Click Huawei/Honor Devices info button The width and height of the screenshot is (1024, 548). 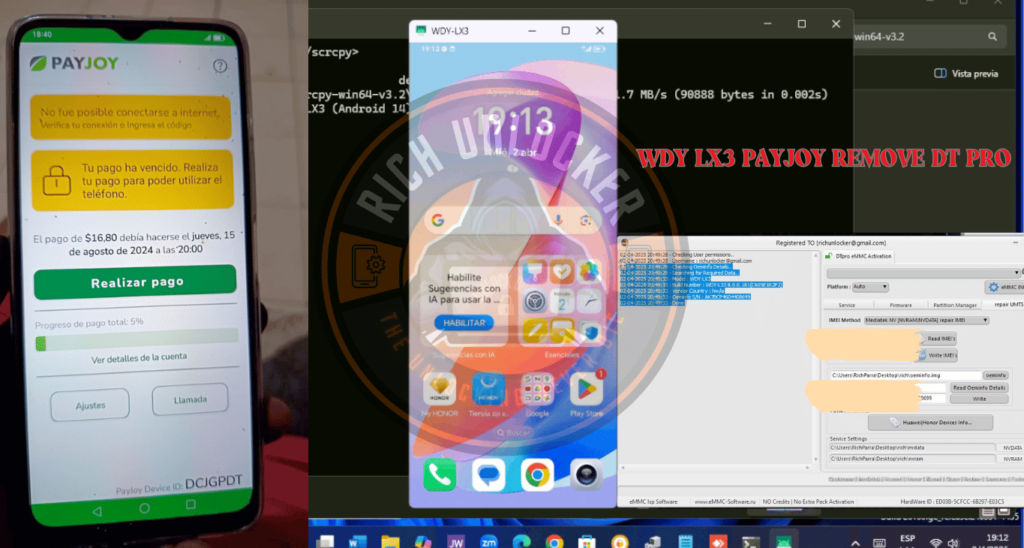click(x=930, y=423)
